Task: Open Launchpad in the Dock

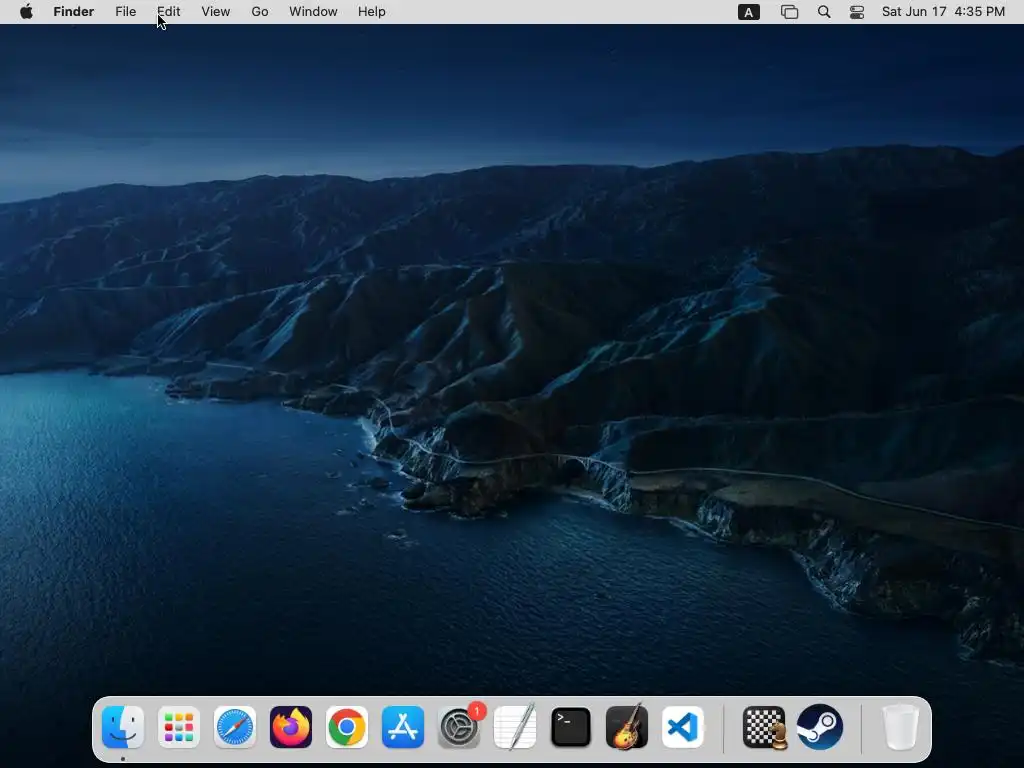Action: [x=178, y=727]
